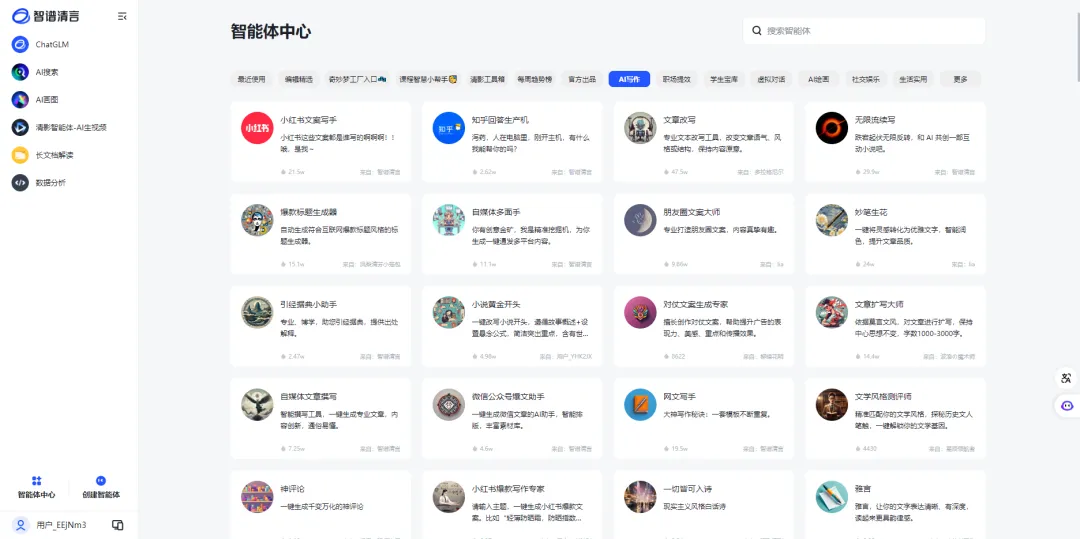Select the 课程智慧小帮手 tab
This screenshot has width=1080, height=539.
428,79
